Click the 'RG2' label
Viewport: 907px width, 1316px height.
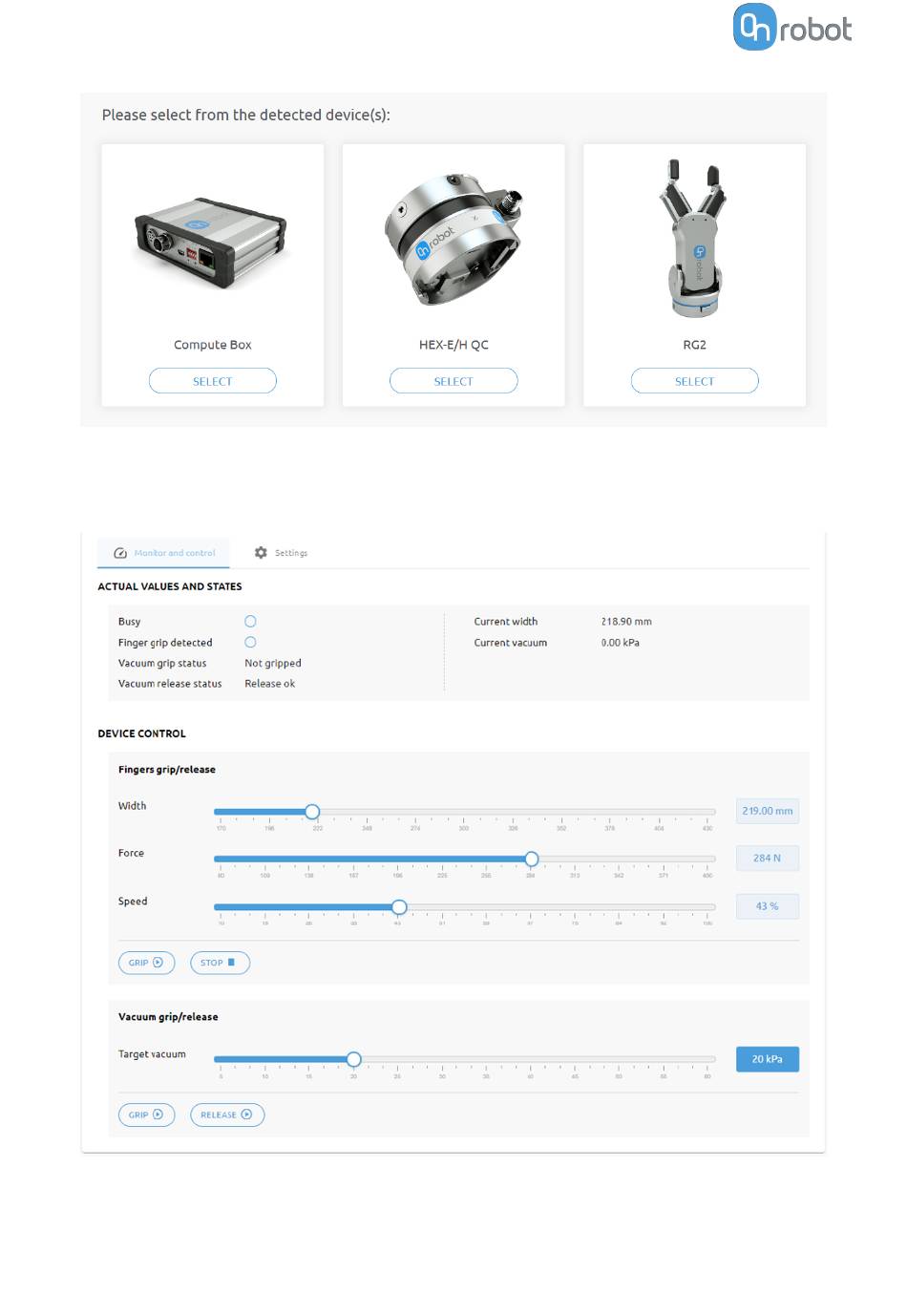695,345
